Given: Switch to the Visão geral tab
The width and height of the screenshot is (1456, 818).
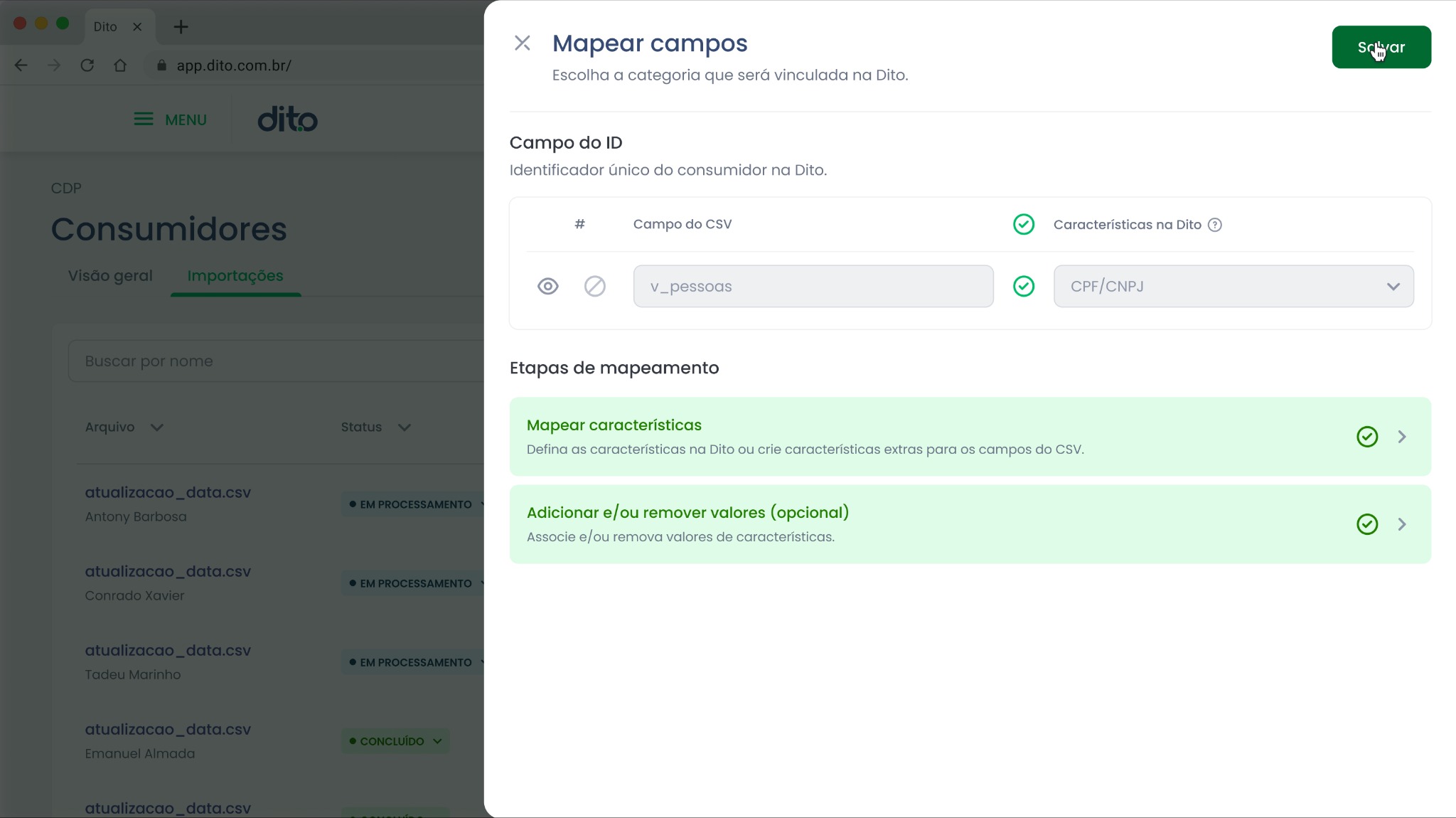Looking at the screenshot, I should point(110,275).
